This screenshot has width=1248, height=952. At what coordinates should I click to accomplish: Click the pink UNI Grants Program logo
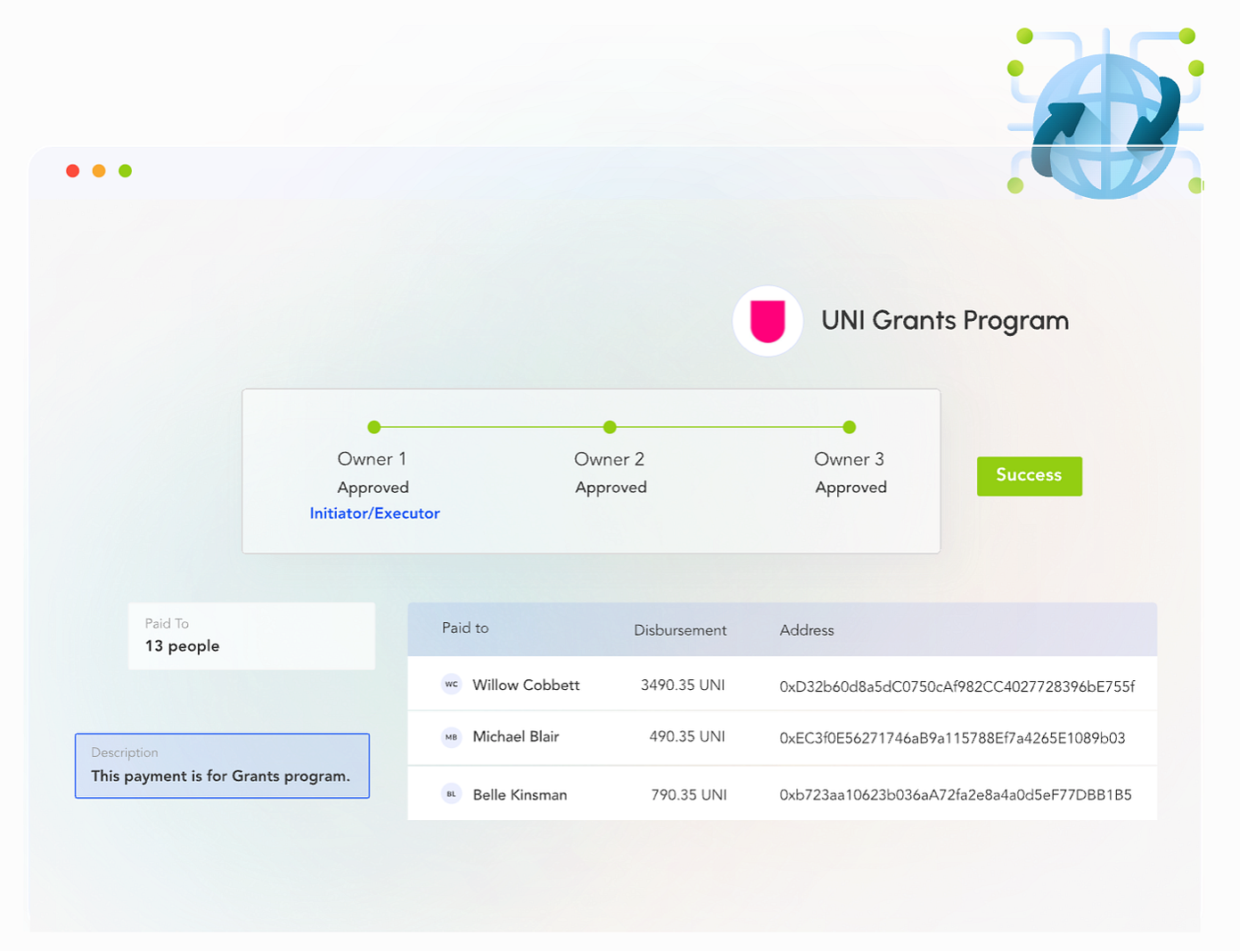point(768,321)
